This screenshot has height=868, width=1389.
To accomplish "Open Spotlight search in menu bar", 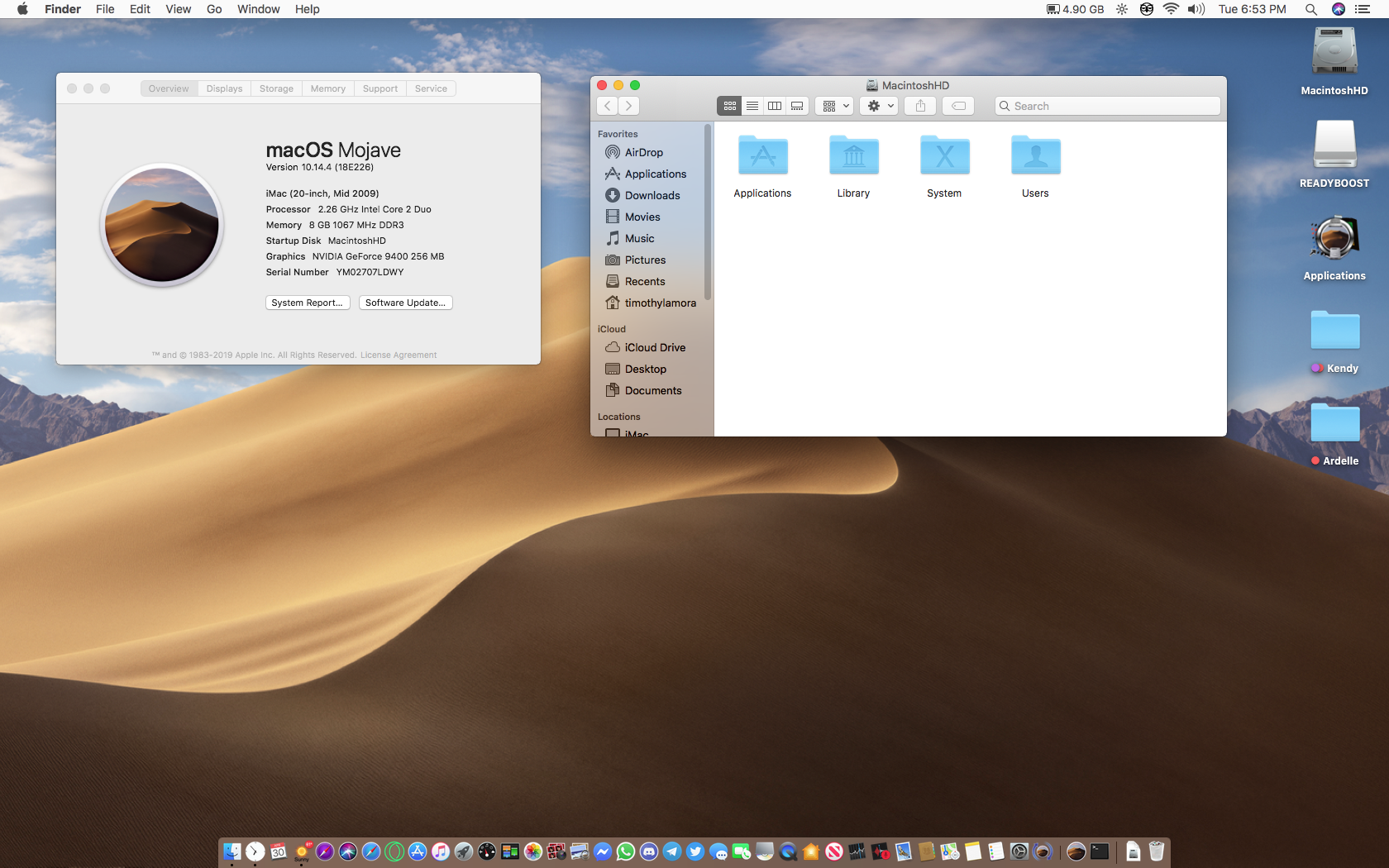I will pyautogui.click(x=1310, y=9).
